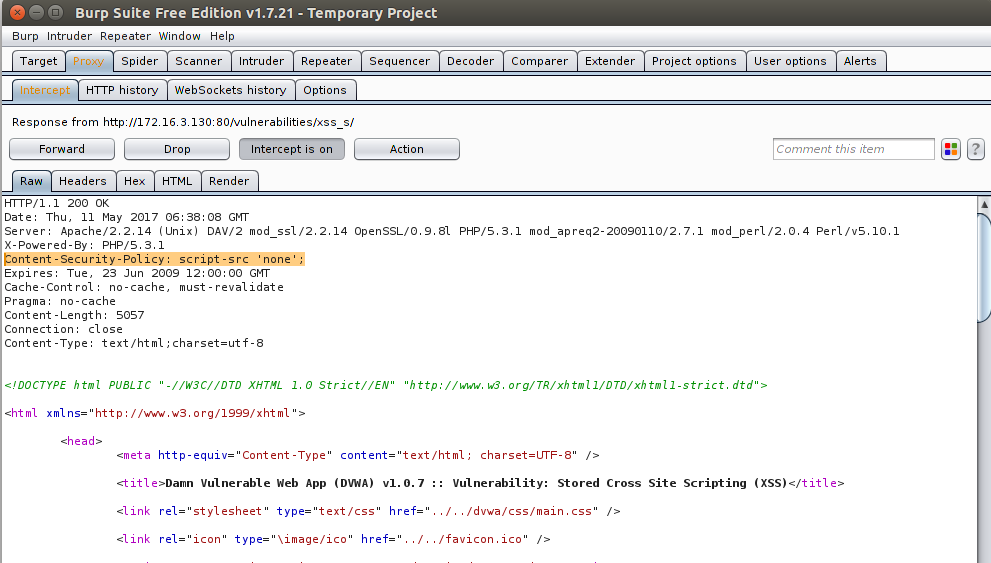Click the Server: Apache header line
Image resolution: width=991 pixels, height=563 pixels.
[451, 231]
